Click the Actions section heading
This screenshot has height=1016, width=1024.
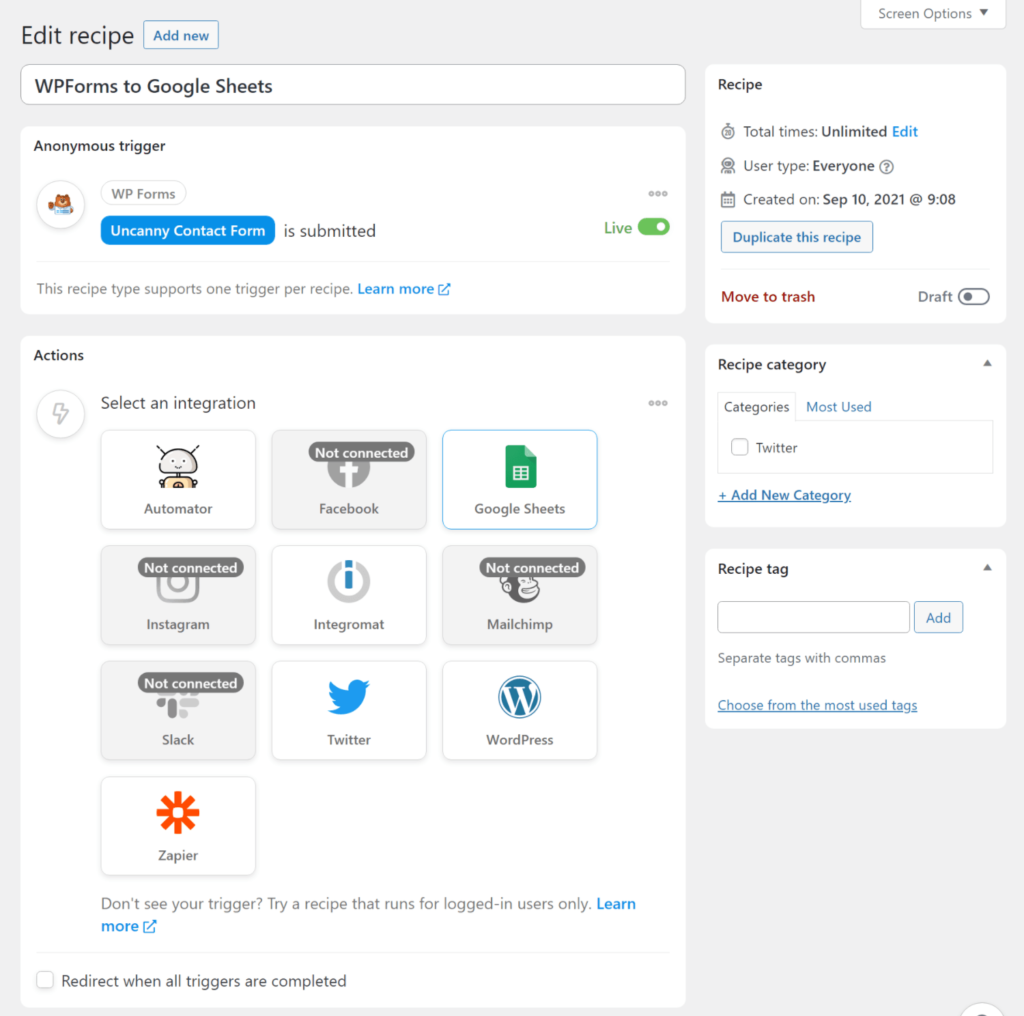(59, 355)
